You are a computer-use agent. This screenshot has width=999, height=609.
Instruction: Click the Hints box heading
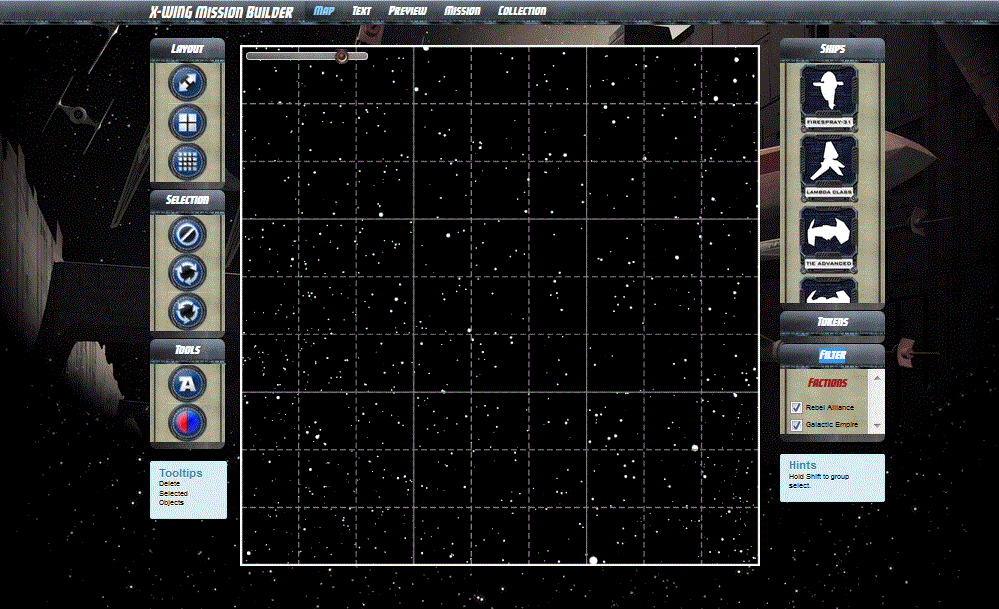(803, 465)
